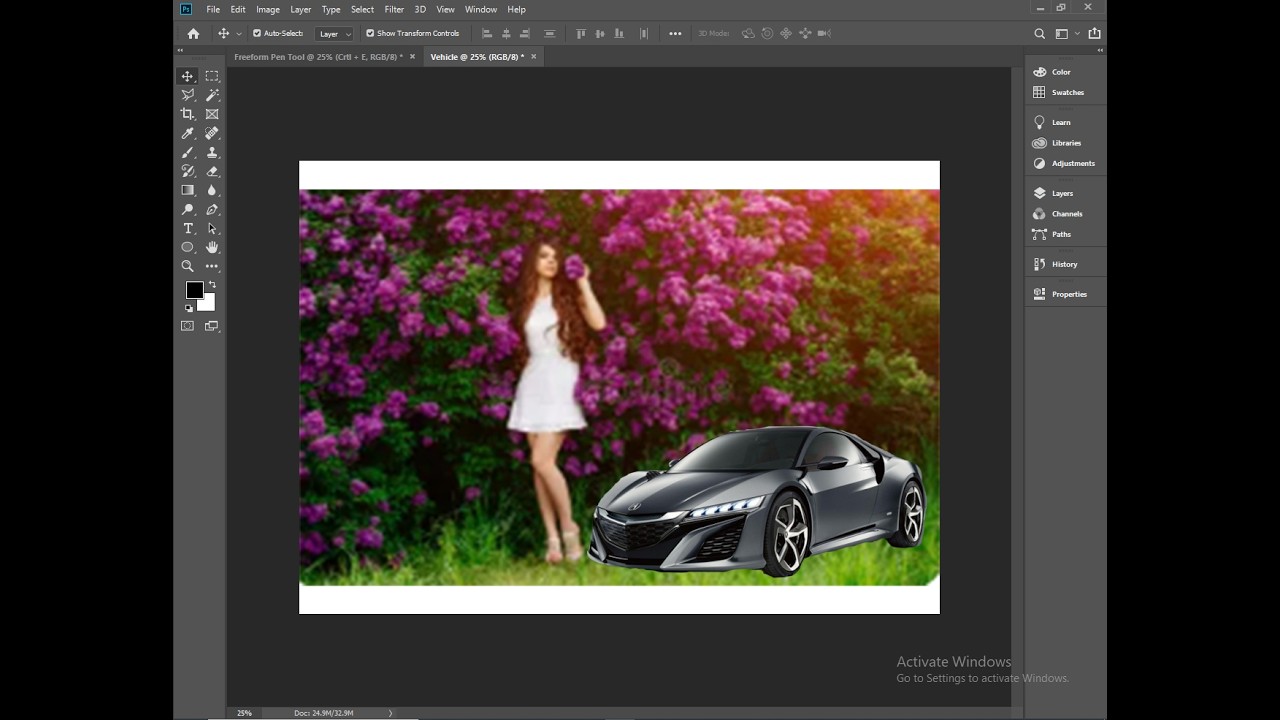This screenshot has height=720, width=1280.
Task: Click the foreground black color swatch
Action: click(x=193, y=289)
